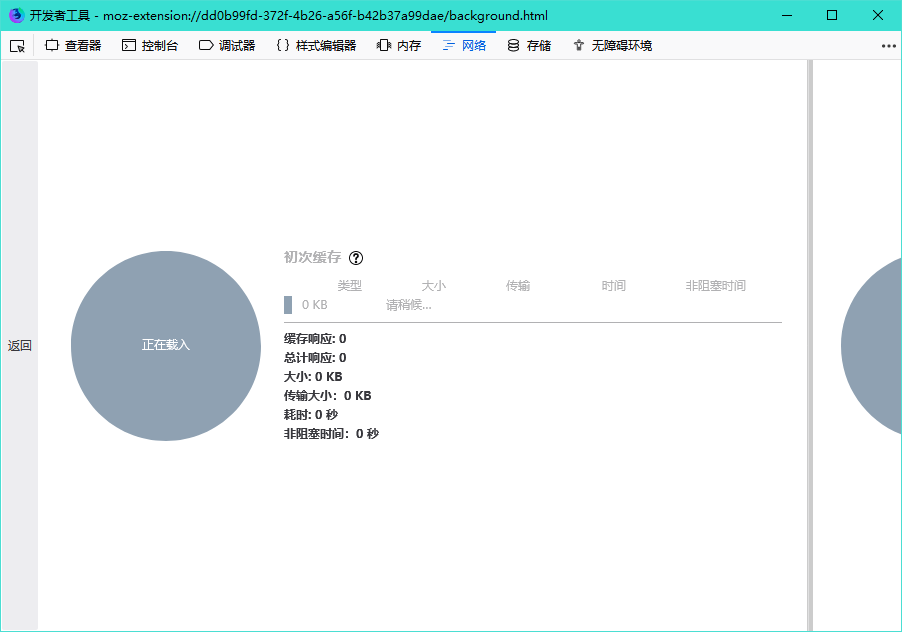Activate the element picker icon
This screenshot has height=632, width=902.
[17, 46]
